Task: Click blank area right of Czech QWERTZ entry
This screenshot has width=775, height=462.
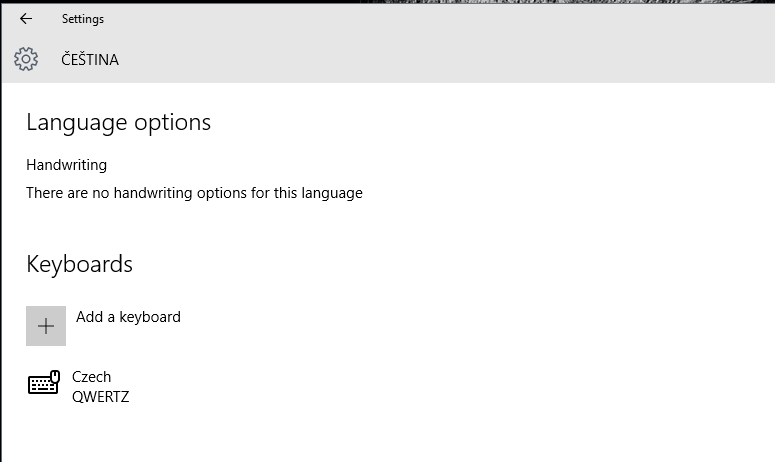Action: click(x=450, y=386)
